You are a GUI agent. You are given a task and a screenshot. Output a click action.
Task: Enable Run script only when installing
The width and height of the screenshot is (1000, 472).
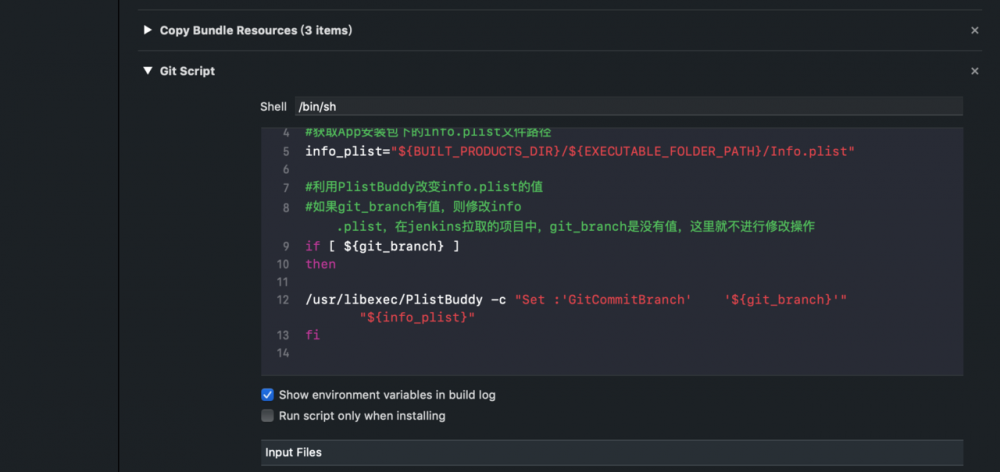tap(267, 416)
